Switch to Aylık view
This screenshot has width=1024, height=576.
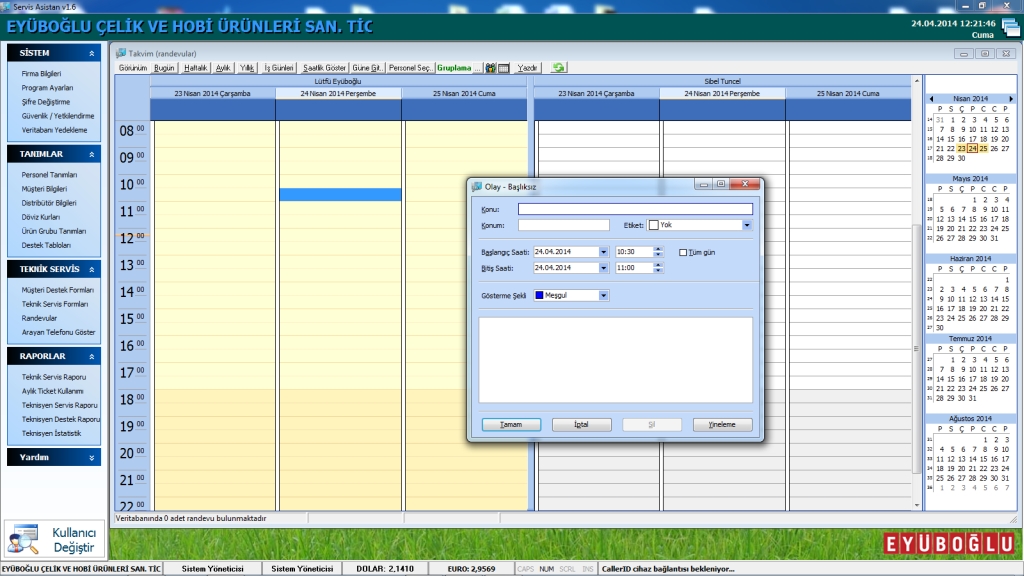pyautogui.click(x=223, y=68)
